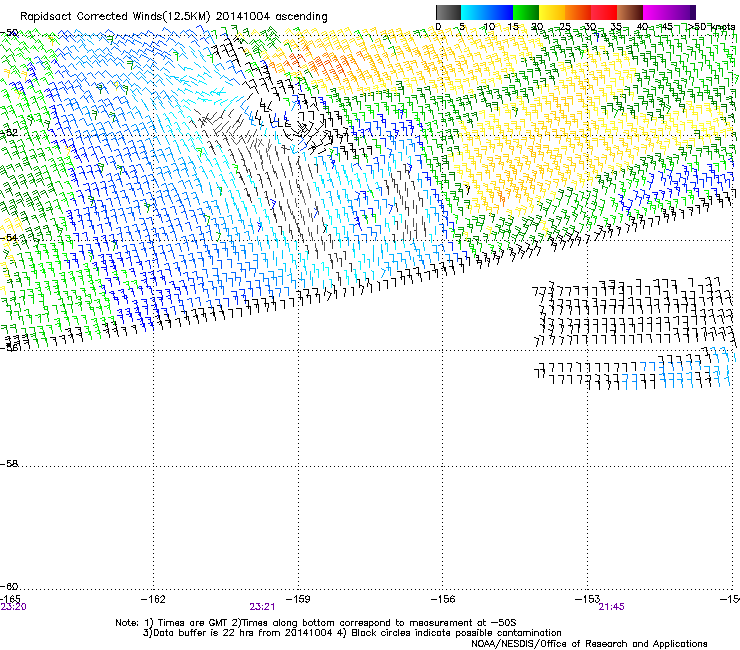Click the '-159' longitude axis label

[x=298, y=599]
